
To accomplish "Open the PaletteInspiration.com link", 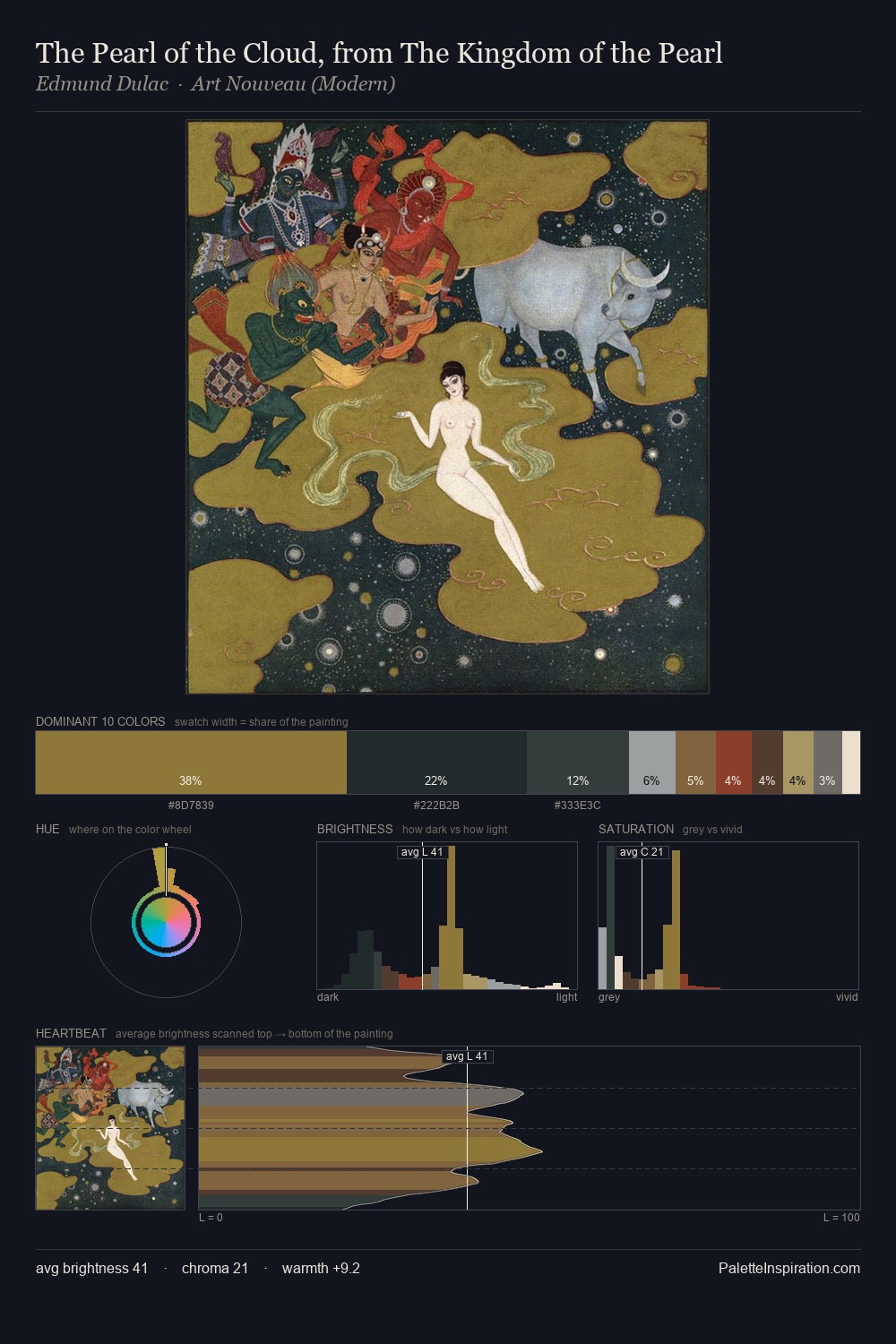I will click(x=789, y=1268).
